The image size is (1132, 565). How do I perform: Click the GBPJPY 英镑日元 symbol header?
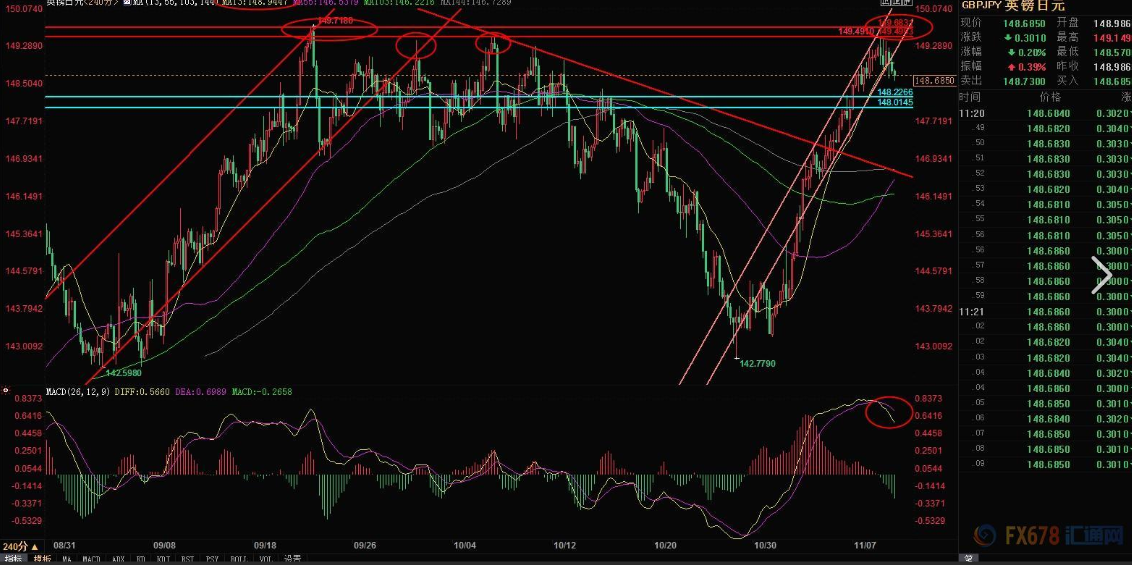[x=1016, y=5]
